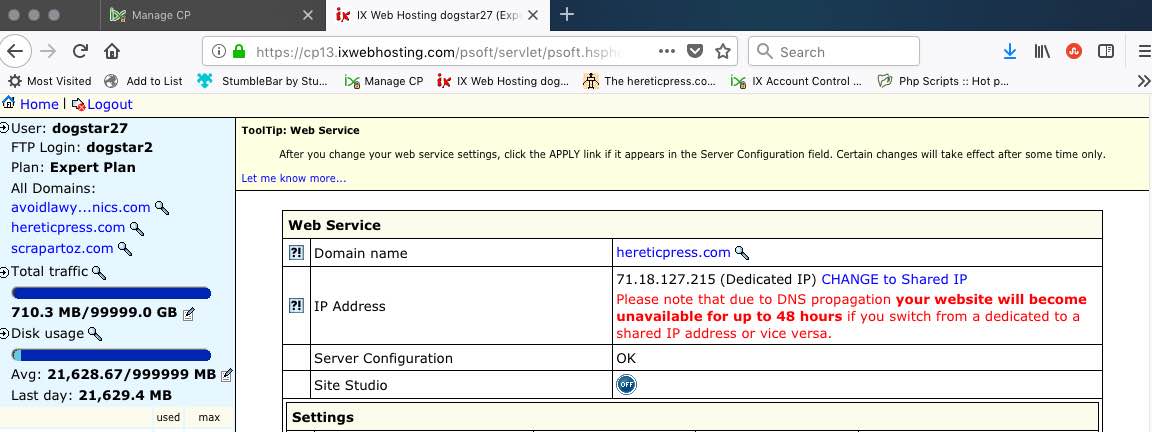Screen dimensions: 1152x432
Task: Save page to Pocket
Action: click(694, 51)
